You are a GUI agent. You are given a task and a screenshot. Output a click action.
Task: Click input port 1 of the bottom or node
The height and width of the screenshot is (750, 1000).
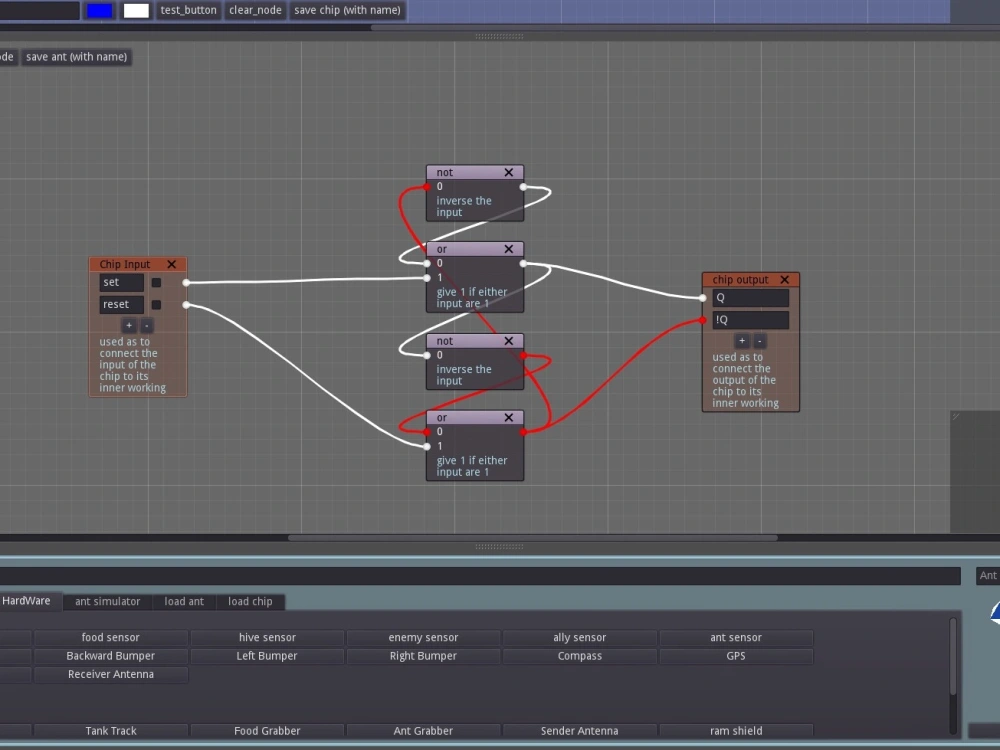pos(427,446)
